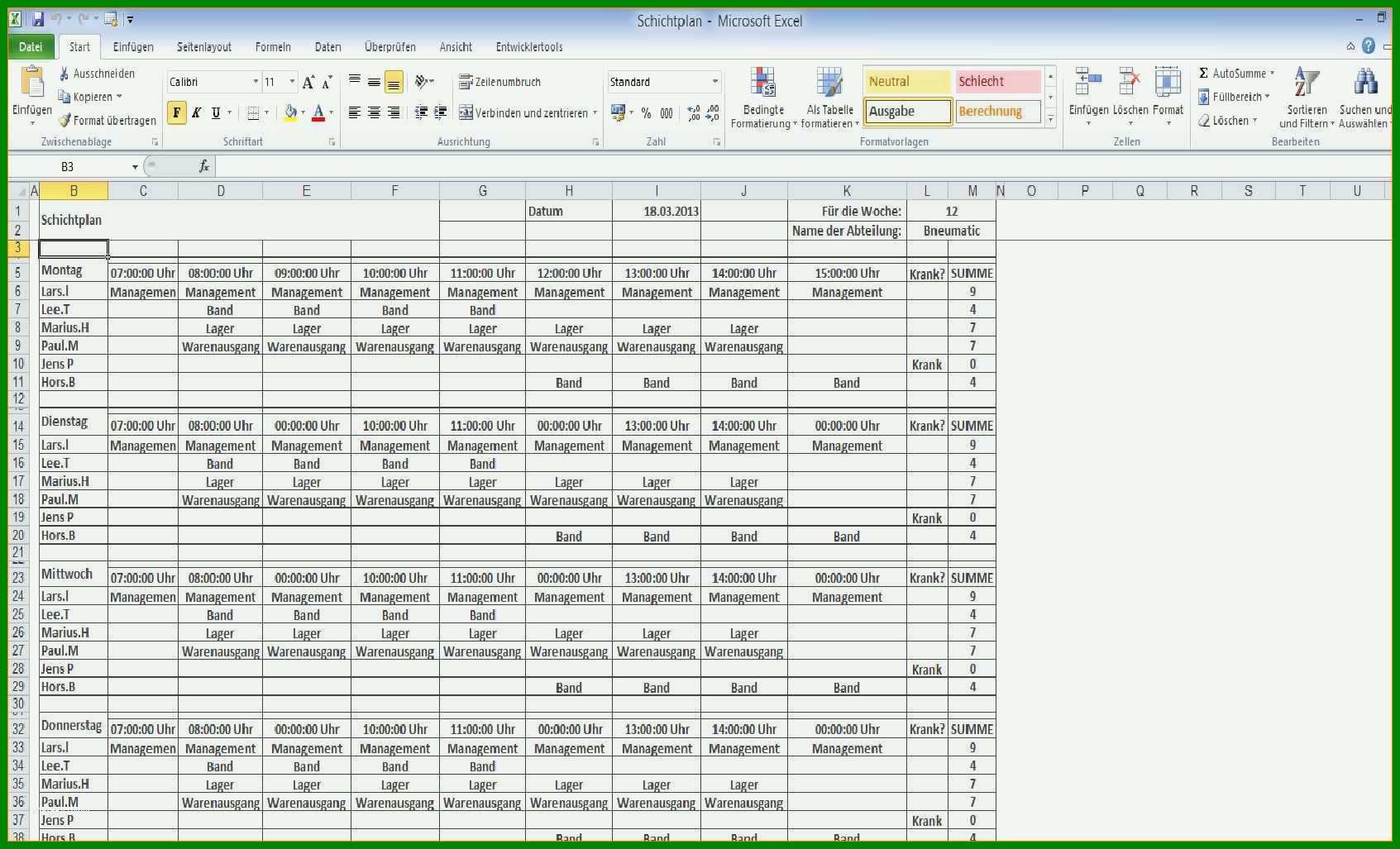Click the Save icon in quick access toolbar
The width and height of the screenshot is (1400, 849).
coord(38,19)
